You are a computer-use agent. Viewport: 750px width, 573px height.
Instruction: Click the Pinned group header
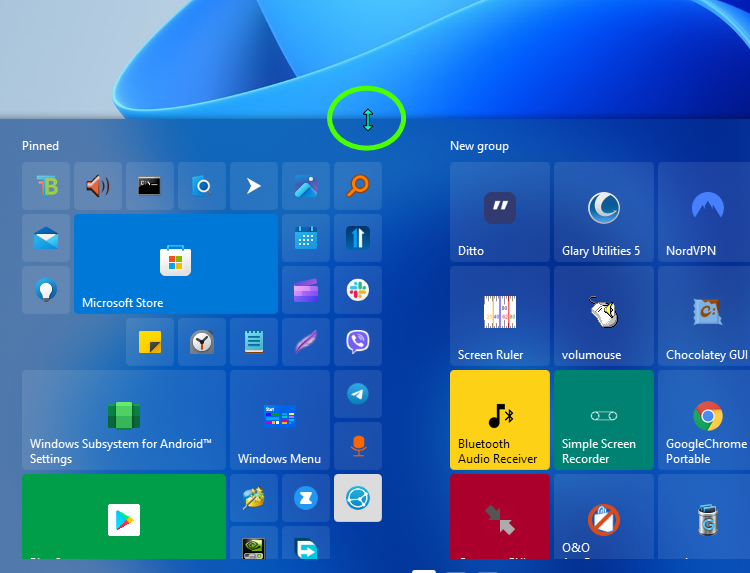coord(40,146)
